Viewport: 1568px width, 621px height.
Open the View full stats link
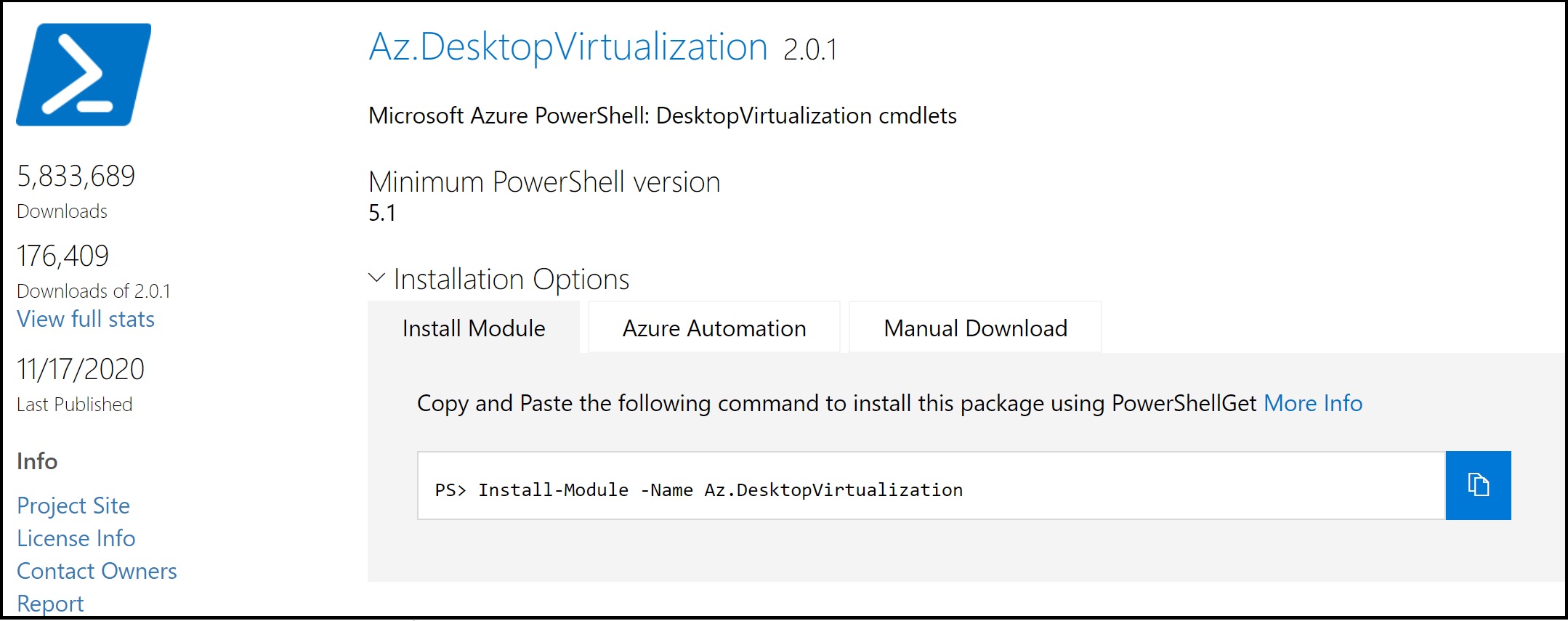86,319
